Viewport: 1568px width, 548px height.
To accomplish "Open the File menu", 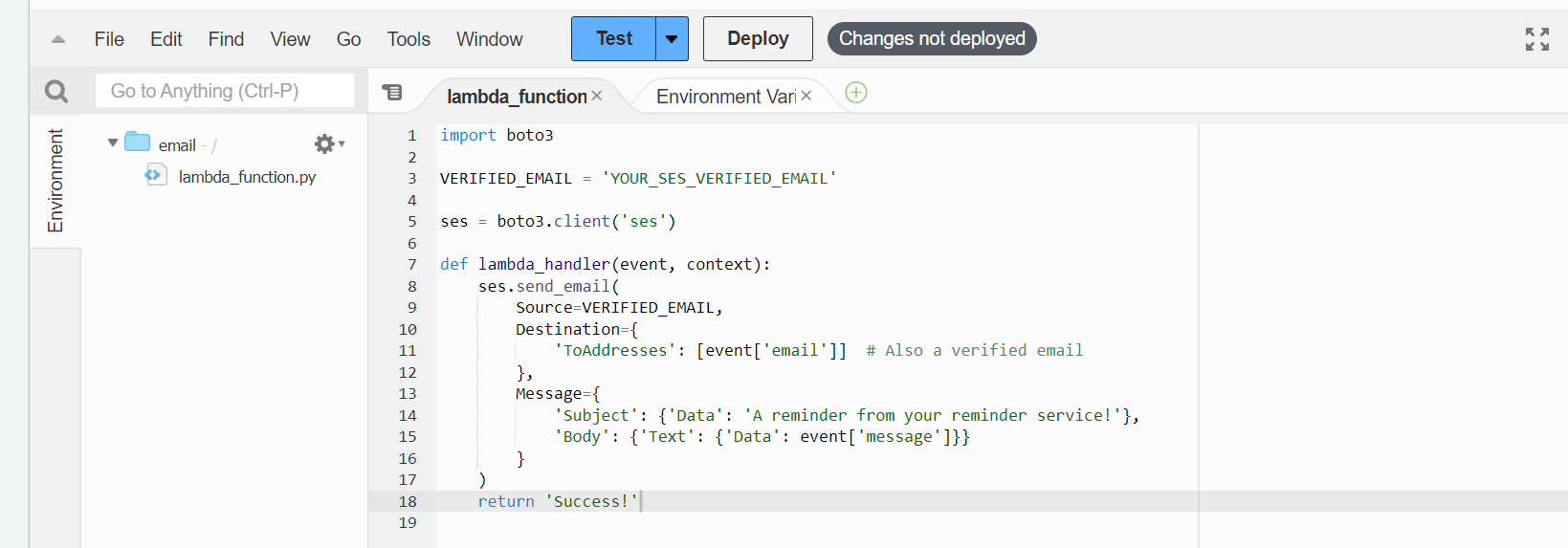I will [x=109, y=39].
